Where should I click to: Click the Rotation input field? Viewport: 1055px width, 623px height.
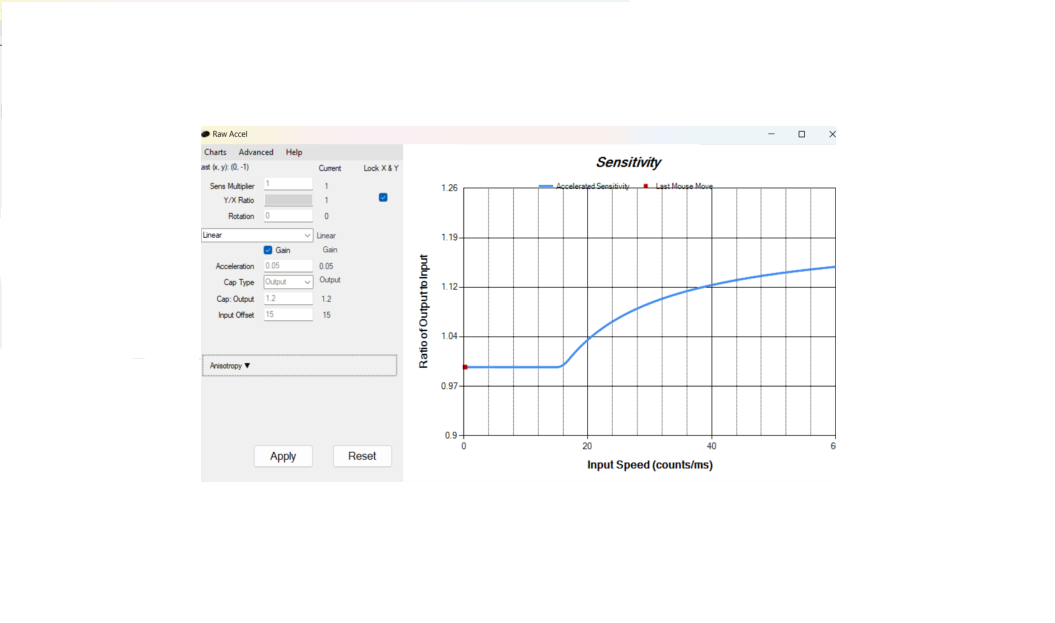[288, 215]
